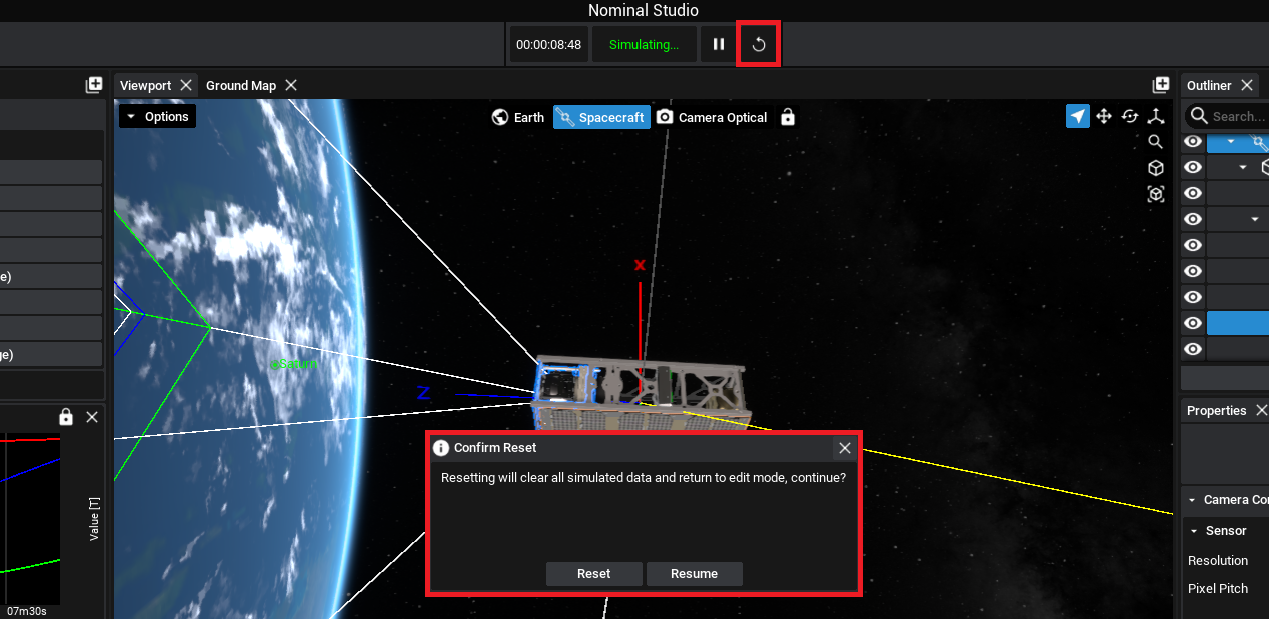Pause the running simulation
Viewport: 1269px width, 619px height.
(719, 45)
